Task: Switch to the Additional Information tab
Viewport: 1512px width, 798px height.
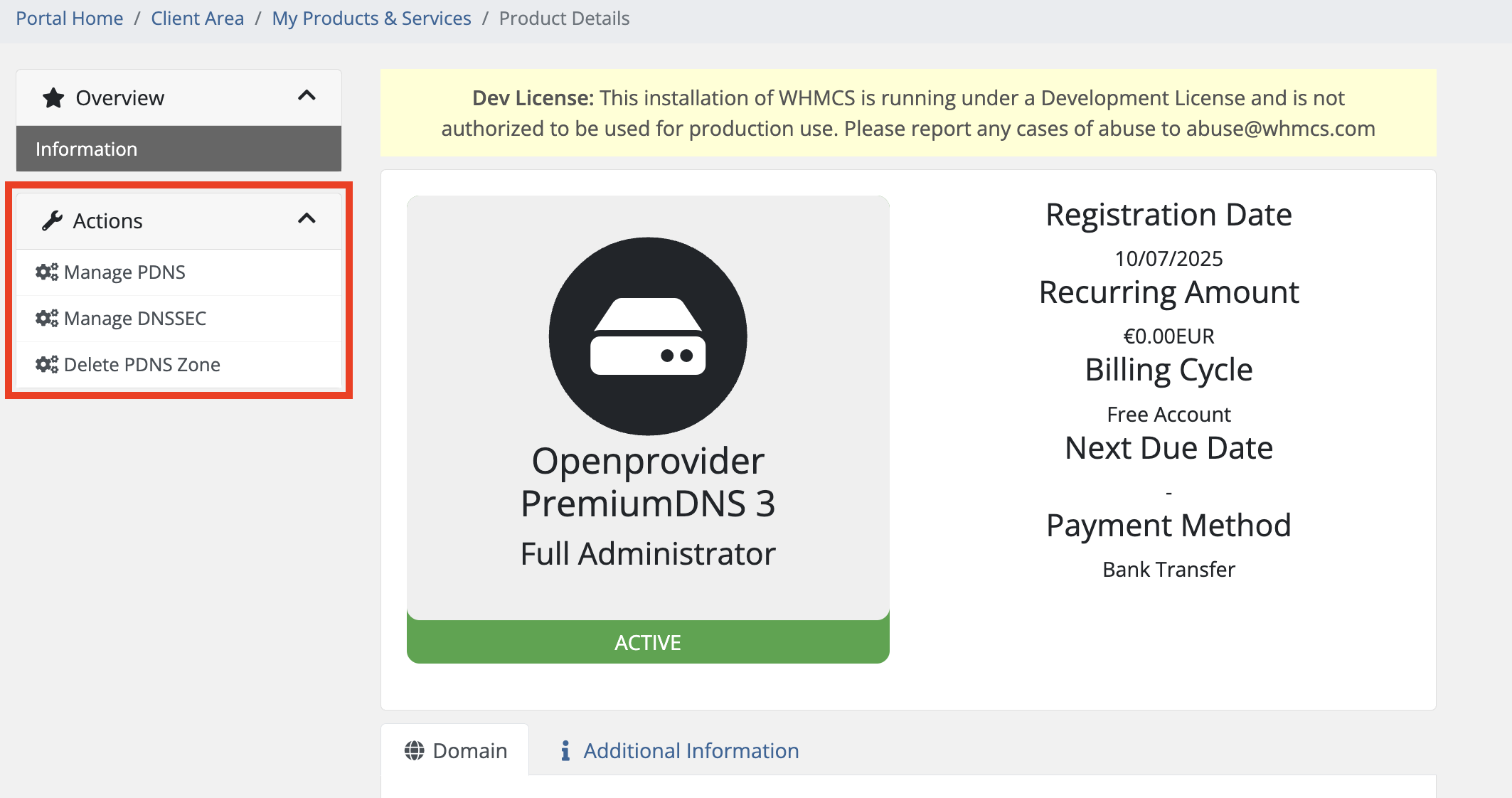Action: click(691, 751)
